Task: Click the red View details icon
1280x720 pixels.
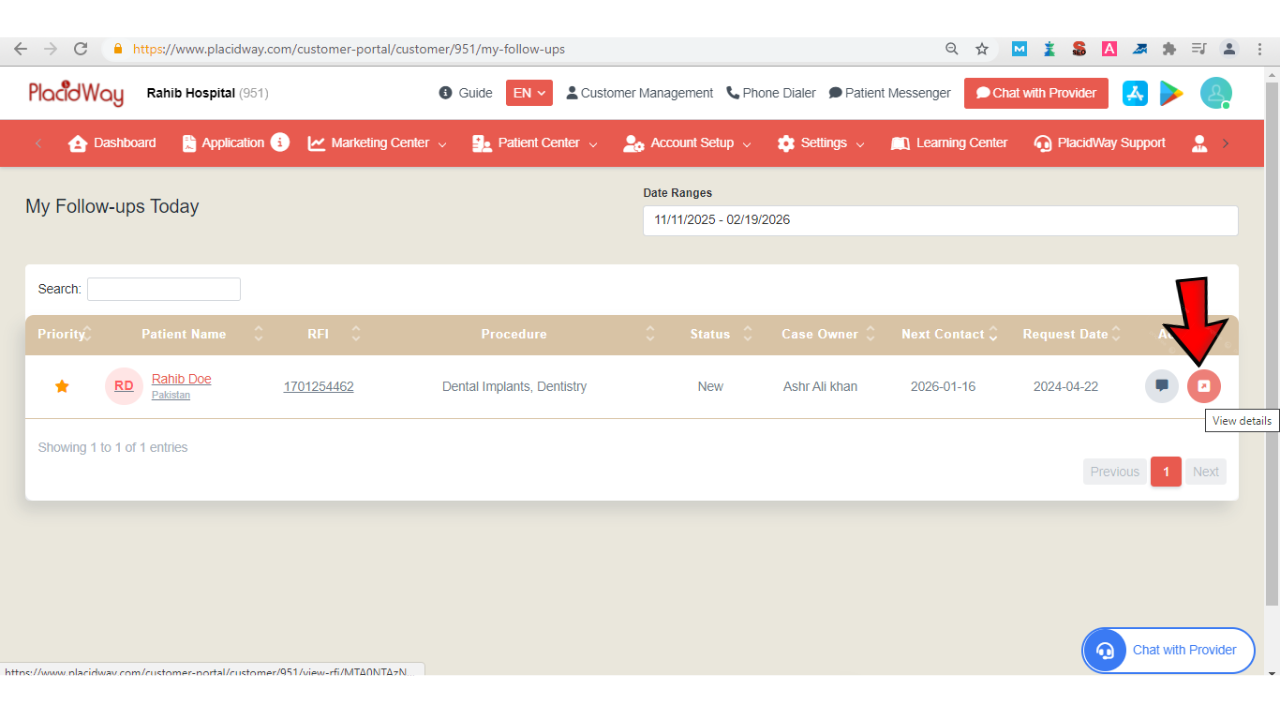Action: tap(1204, 386)
